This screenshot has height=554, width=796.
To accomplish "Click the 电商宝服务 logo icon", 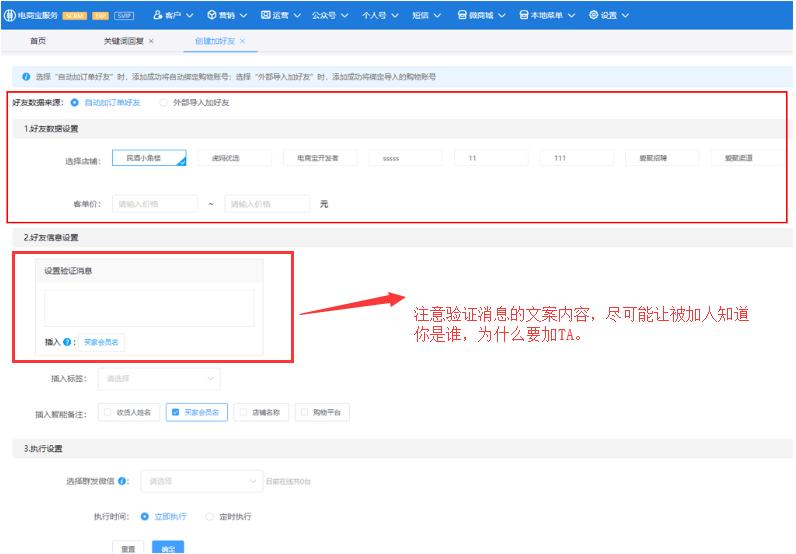I will pyautogui.click(x=9, y=15).
